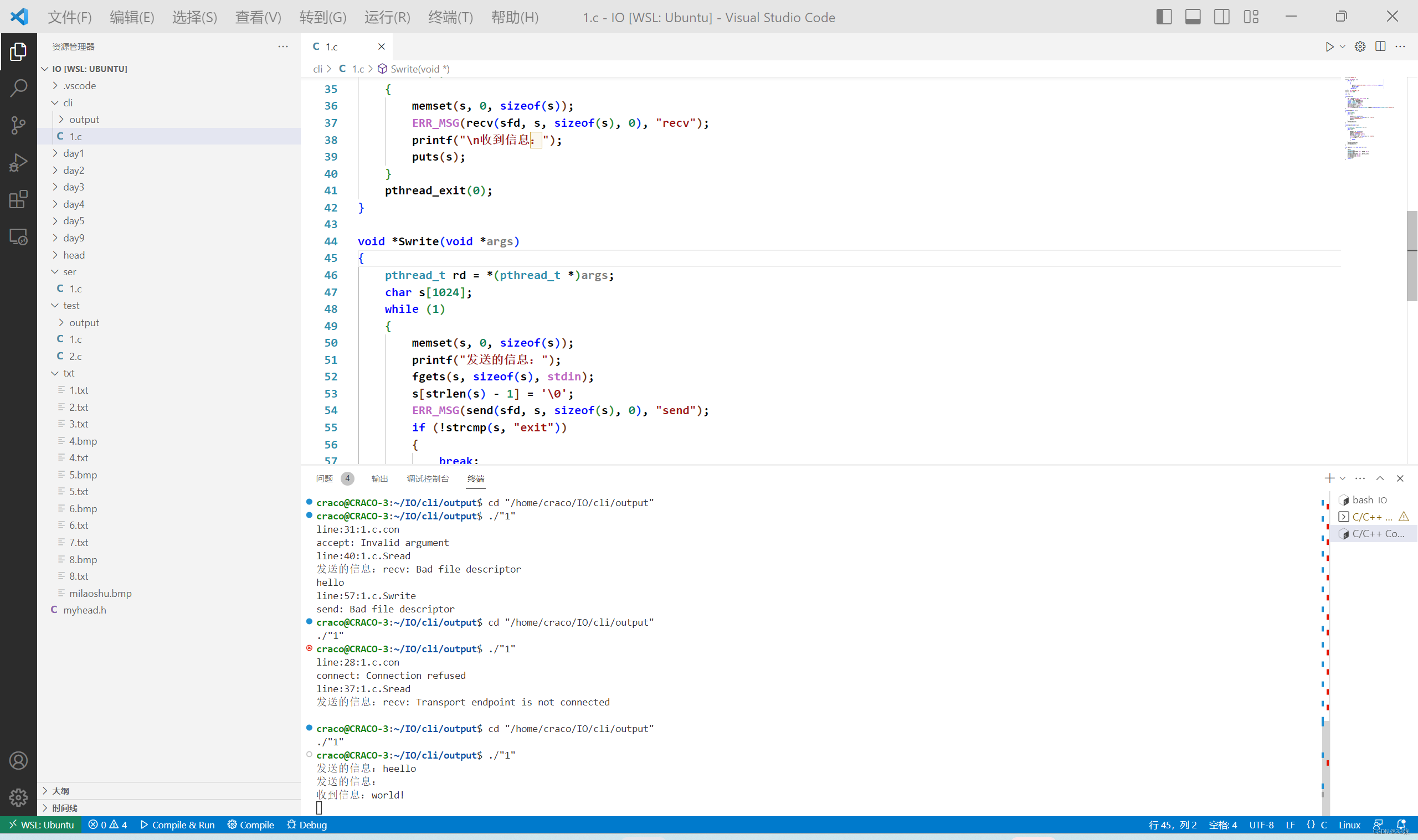The width and height of the screenshot is (1418, 840).
Task: Open the Manage gear in activity bar
Action: tap(18, 797)
